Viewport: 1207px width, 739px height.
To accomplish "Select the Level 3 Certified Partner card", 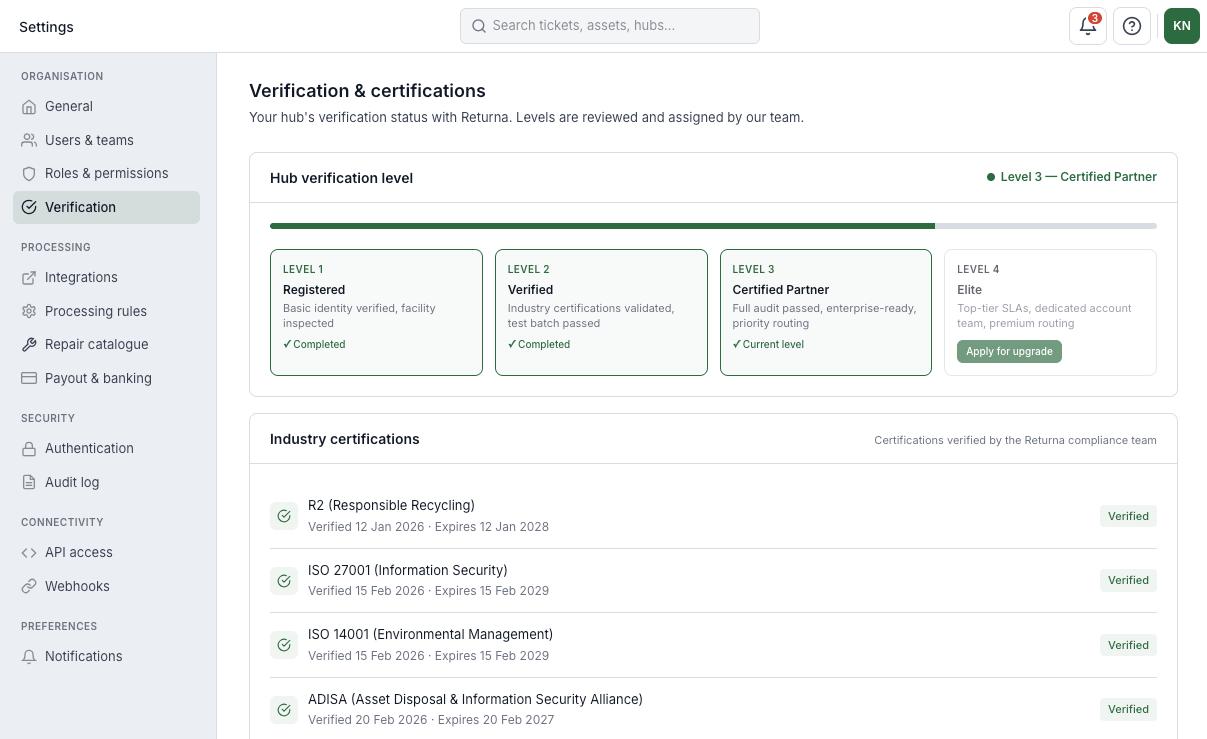I will (x=825, y=312).
